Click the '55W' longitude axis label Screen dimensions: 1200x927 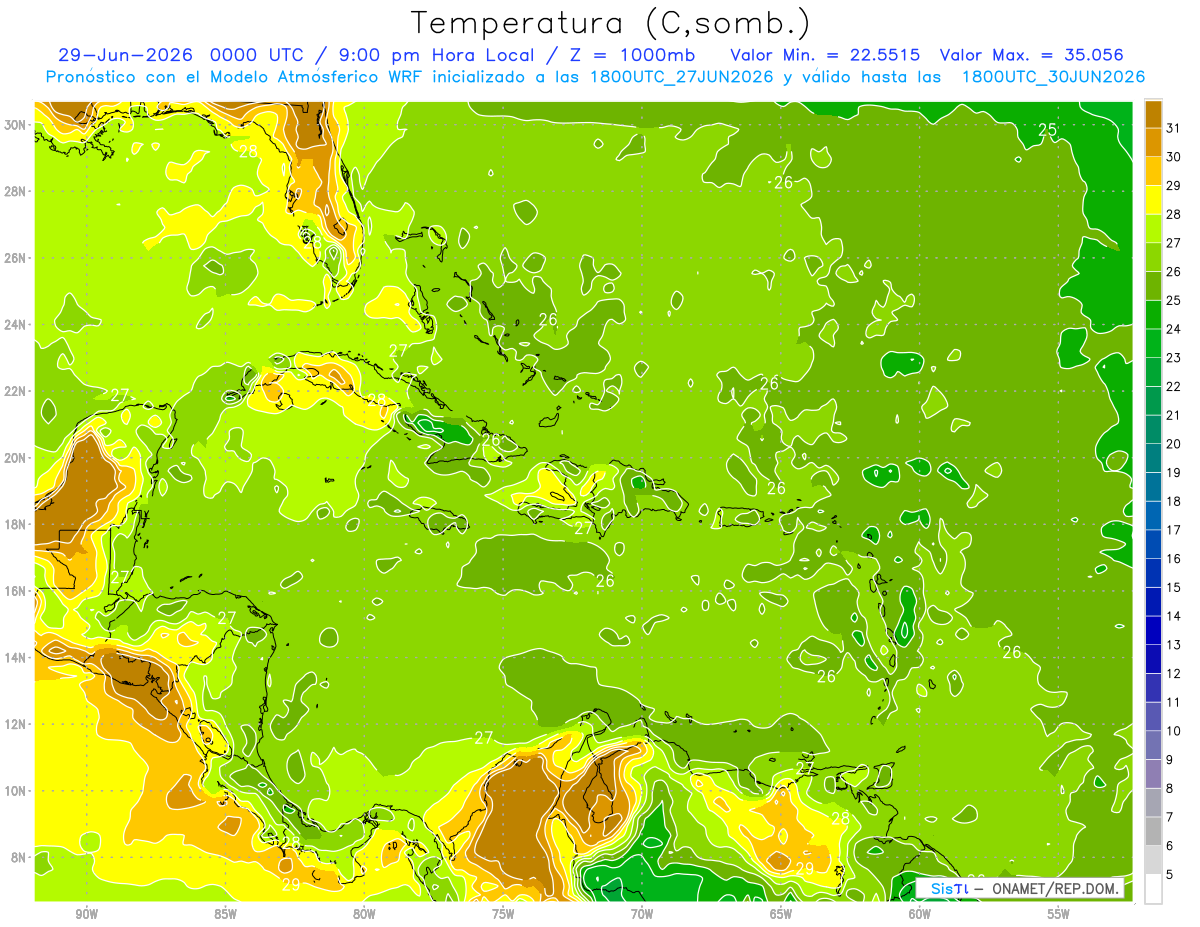(x=1059, y=914)
